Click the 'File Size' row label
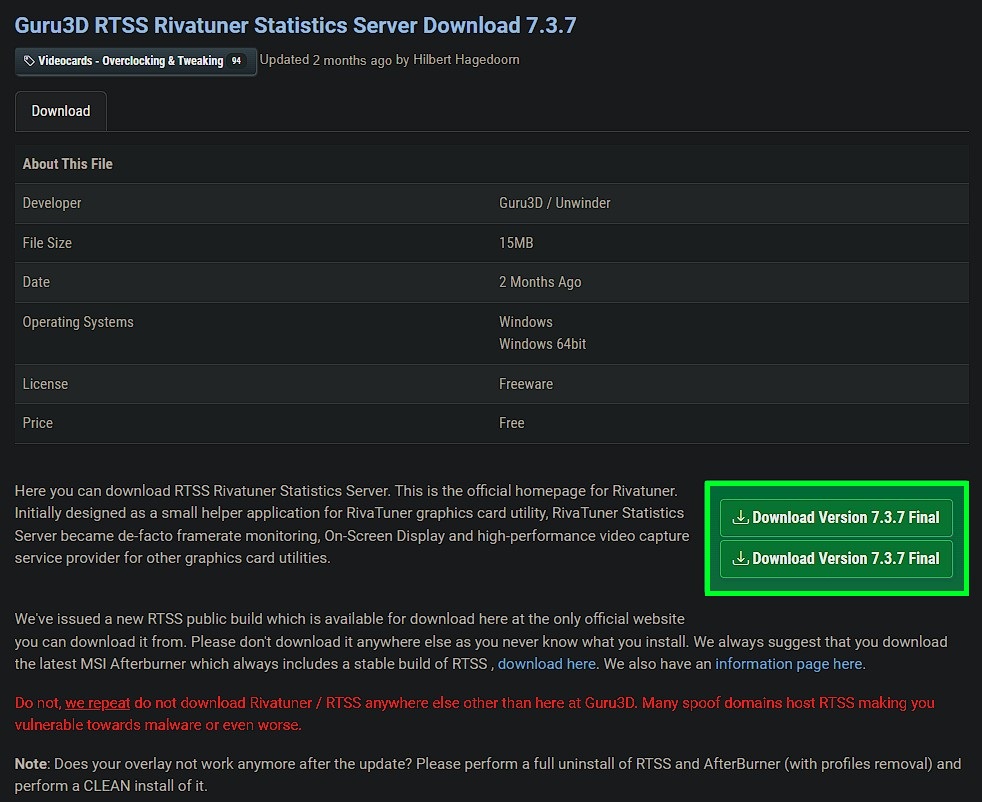Screen dimensions: 982x802 [47, 243]
